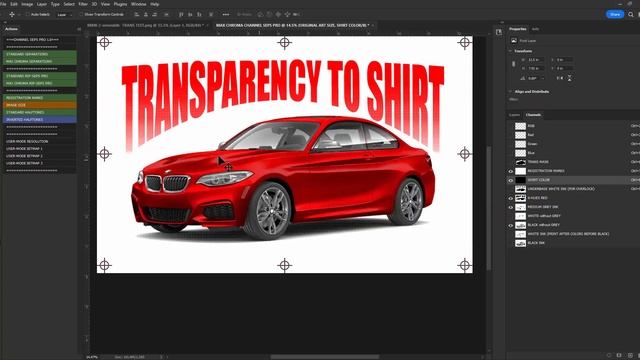Click the pixel layer icon in Properties
The image size is (640, 360).
(513, 40)
